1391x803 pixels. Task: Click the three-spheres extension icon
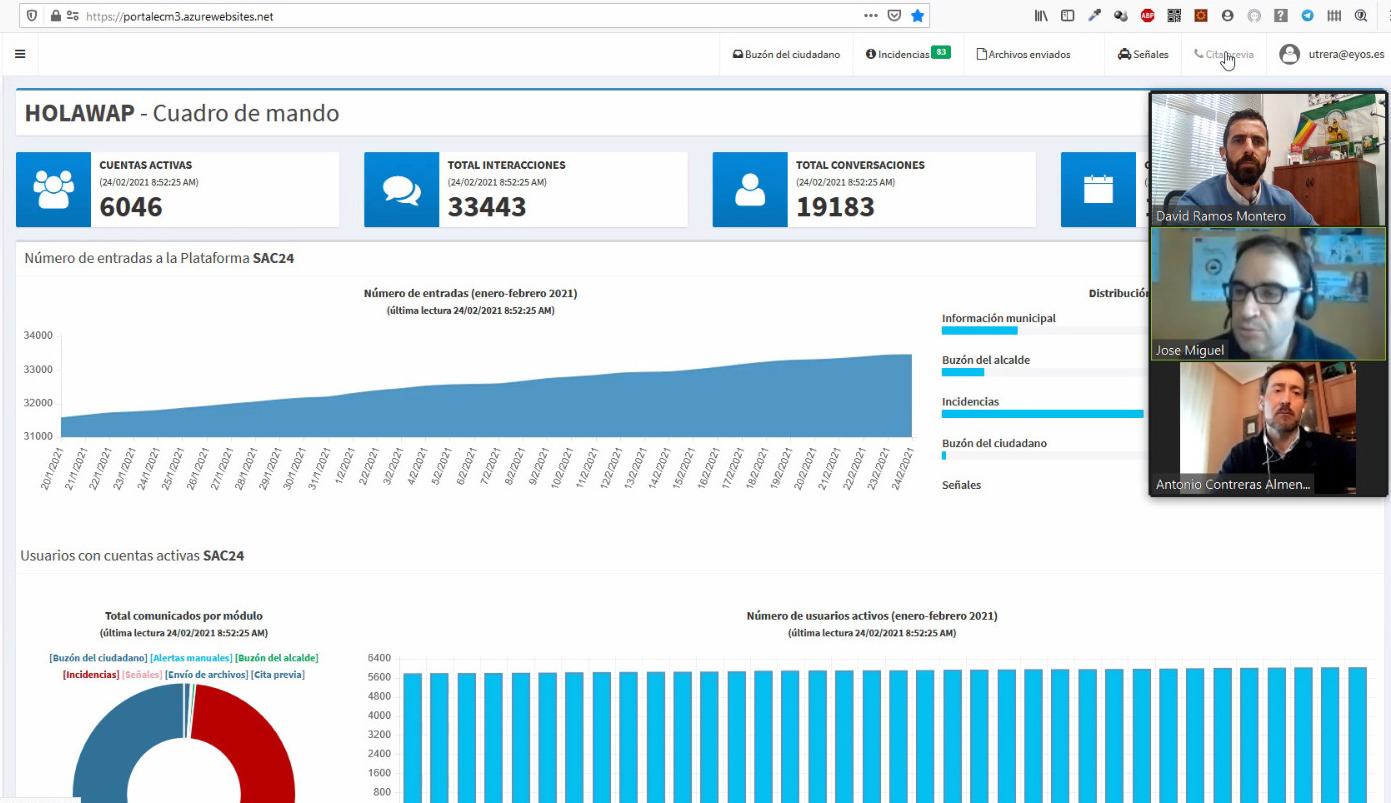click(1121, 16)
